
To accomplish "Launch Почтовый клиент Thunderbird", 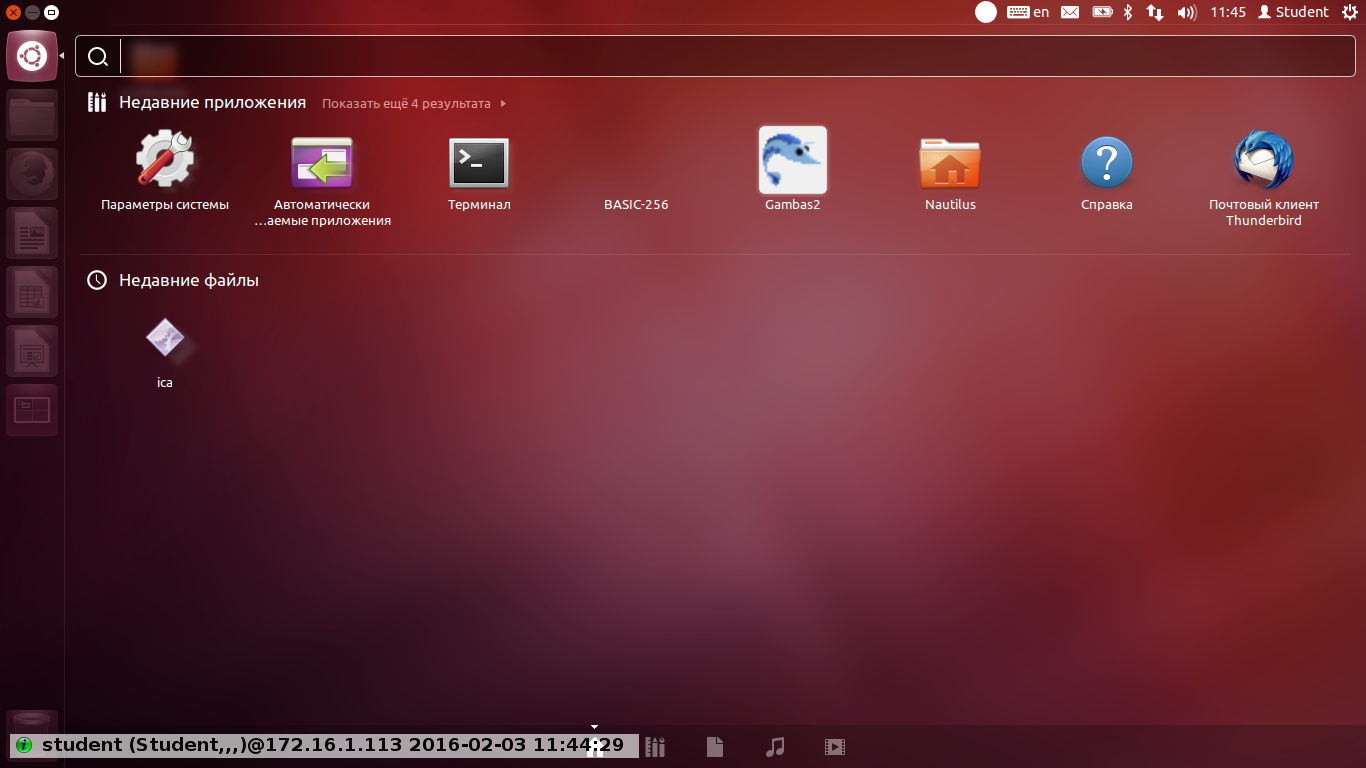I will click(1264, 180).
